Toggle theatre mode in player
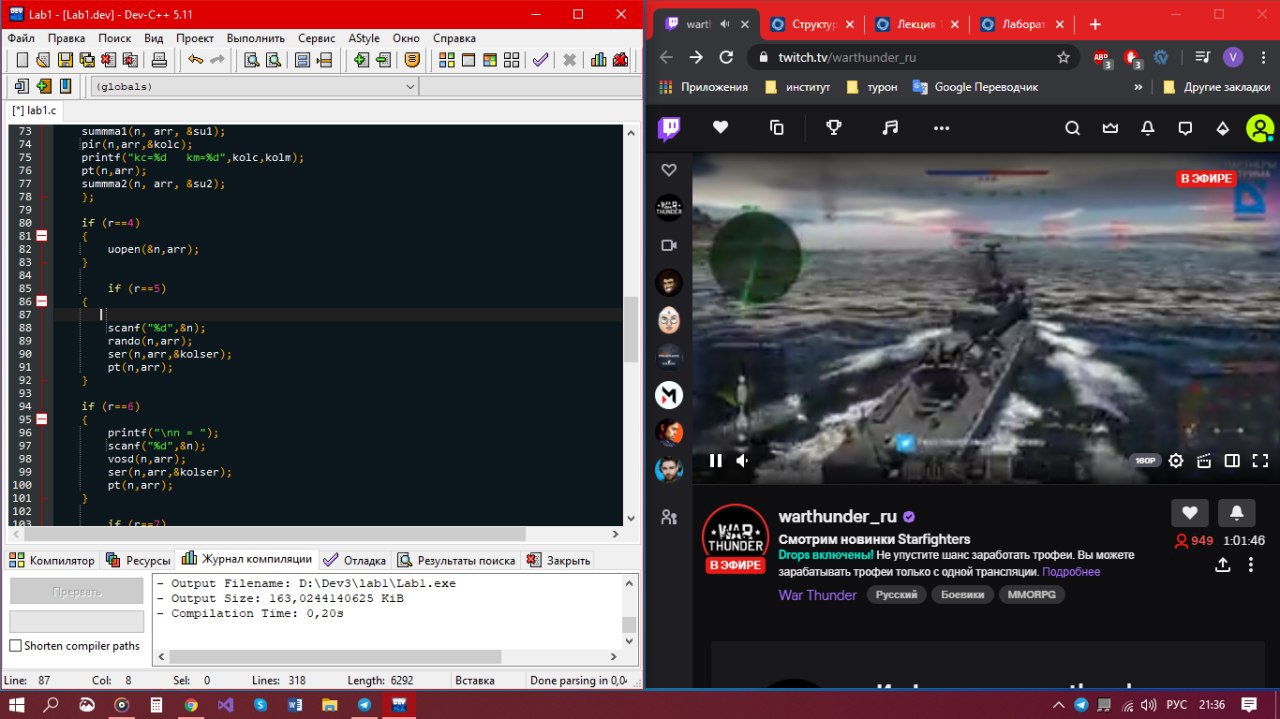 point(1232,460)
